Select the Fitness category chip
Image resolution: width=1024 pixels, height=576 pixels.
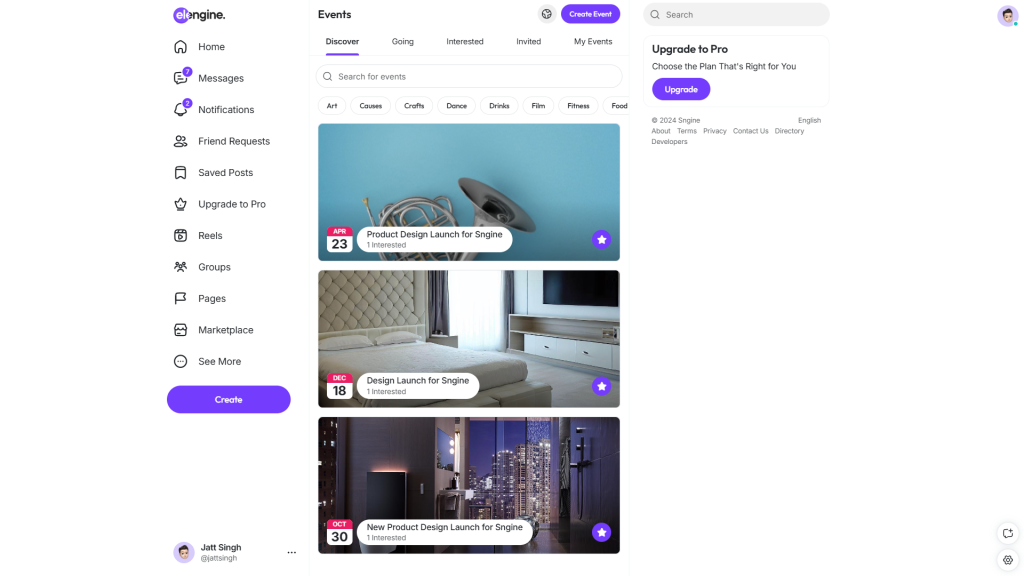(x=578, y=106)
